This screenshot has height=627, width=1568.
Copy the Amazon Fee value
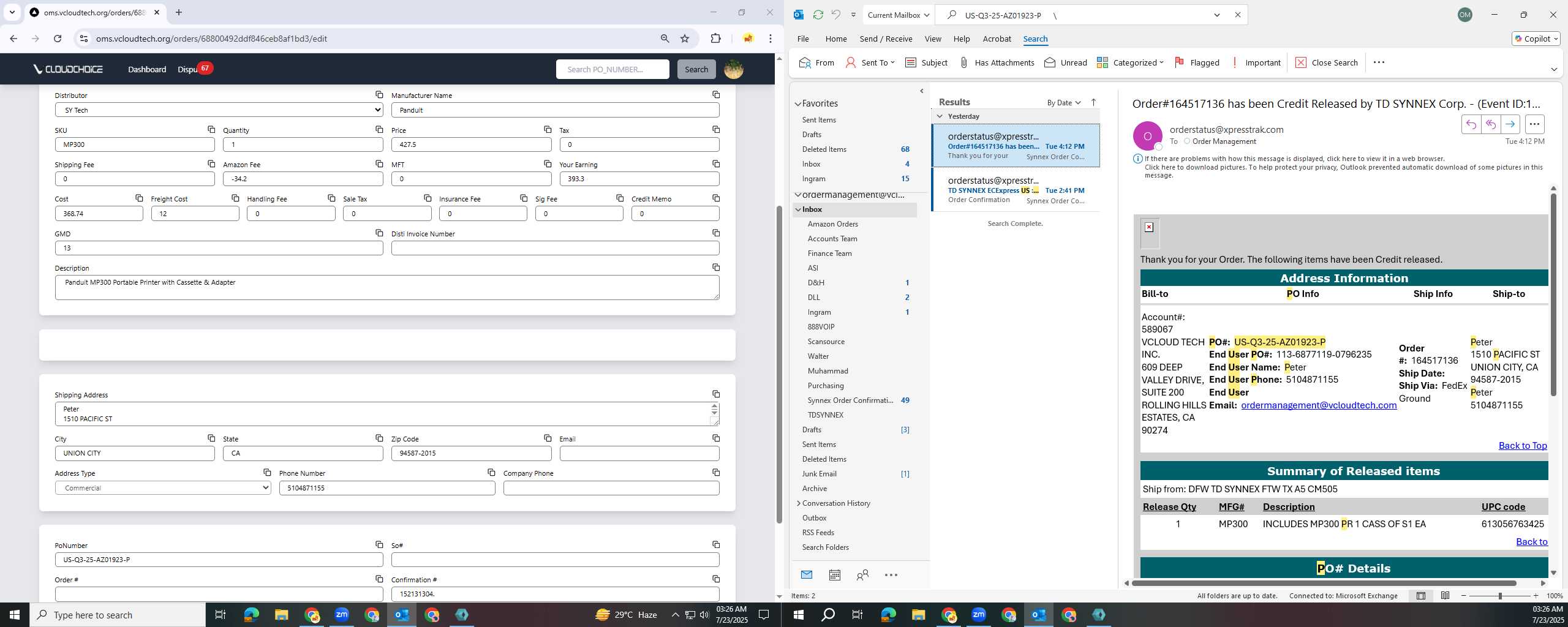379,164
